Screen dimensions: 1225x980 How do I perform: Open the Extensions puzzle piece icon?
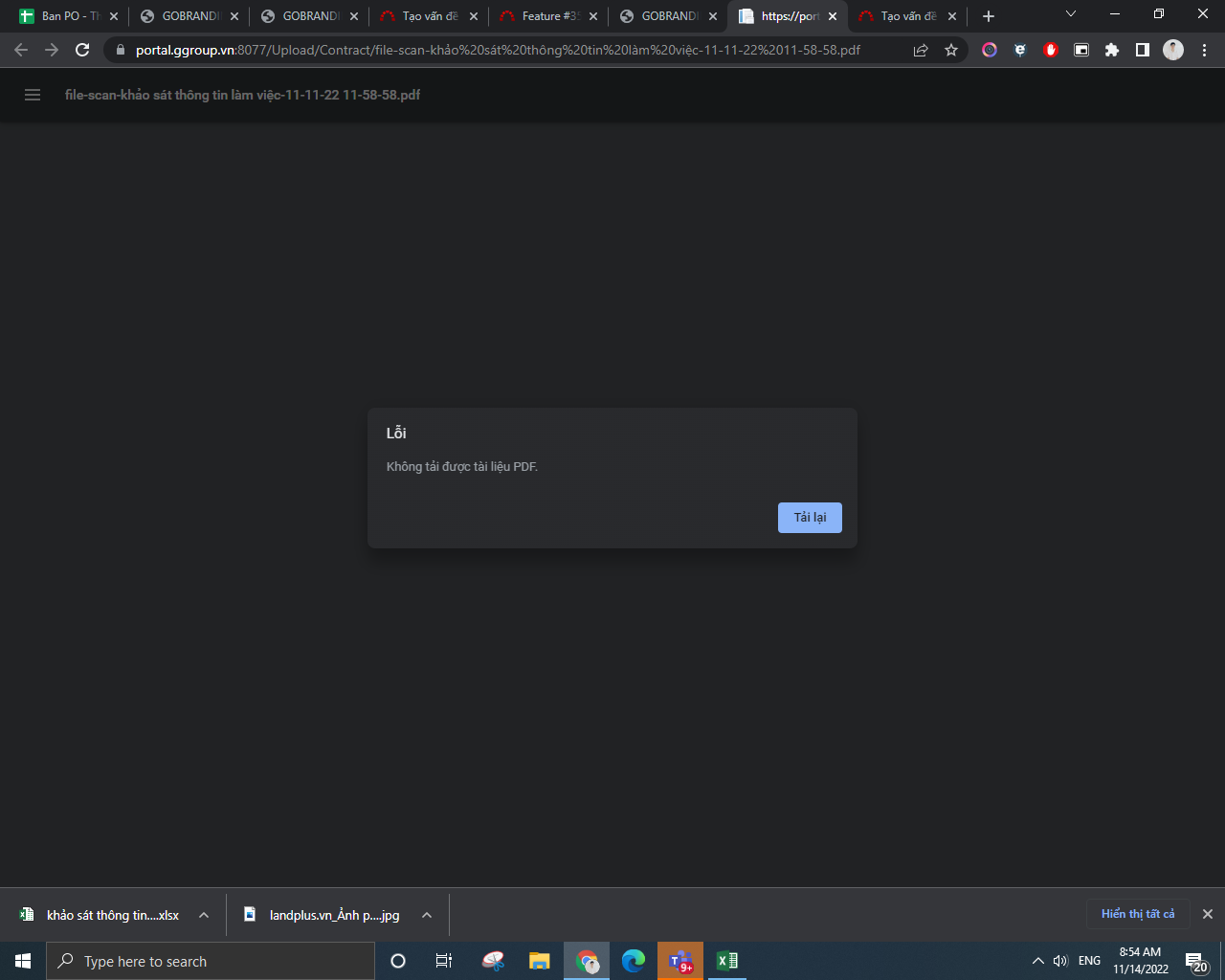1111,50
